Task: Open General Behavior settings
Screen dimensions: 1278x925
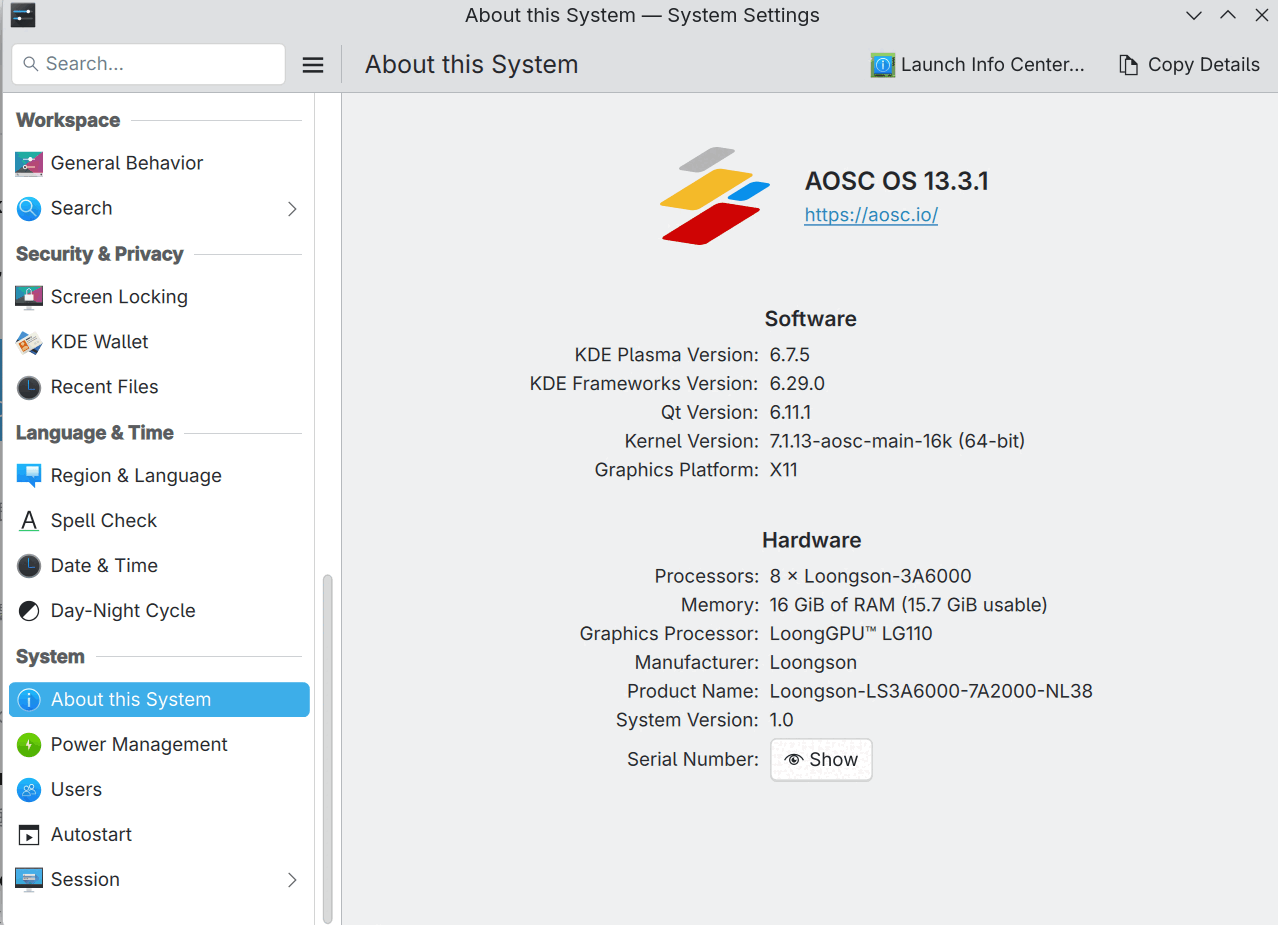Action: pyautogui.click(x=159, y=163)
